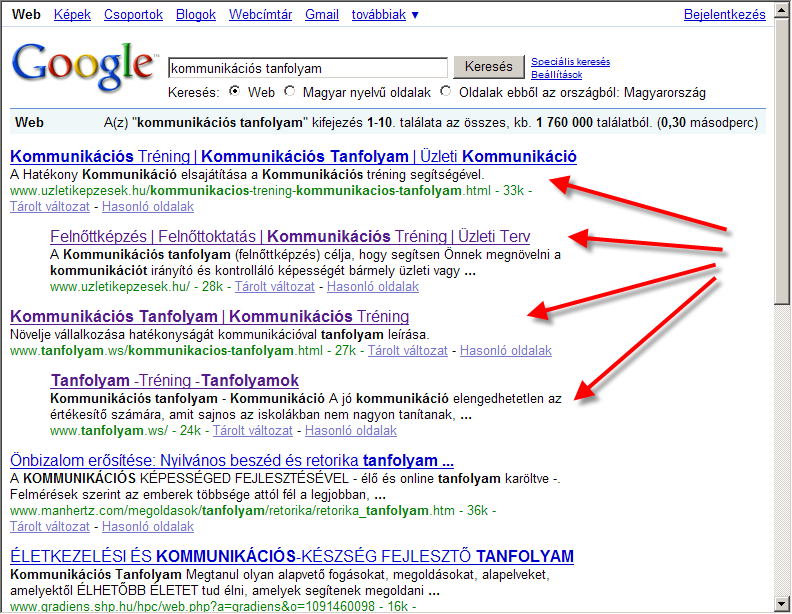Click the green URL www.gradiens.shp.hu

[x=192, y=606]
